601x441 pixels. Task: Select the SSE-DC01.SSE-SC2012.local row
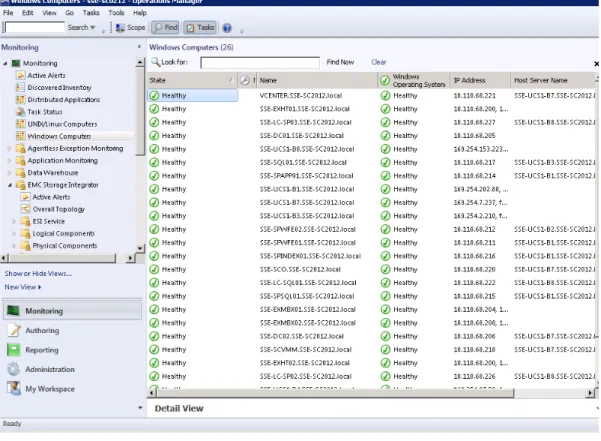371,136
